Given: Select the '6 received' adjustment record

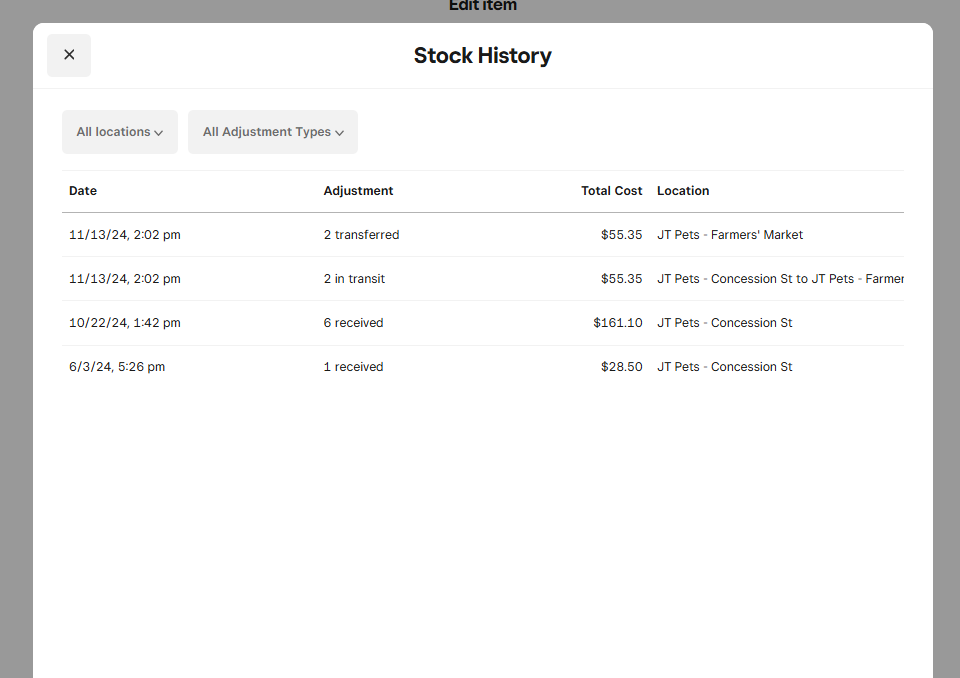Looking at the screenshot, I should coord(353,322).
